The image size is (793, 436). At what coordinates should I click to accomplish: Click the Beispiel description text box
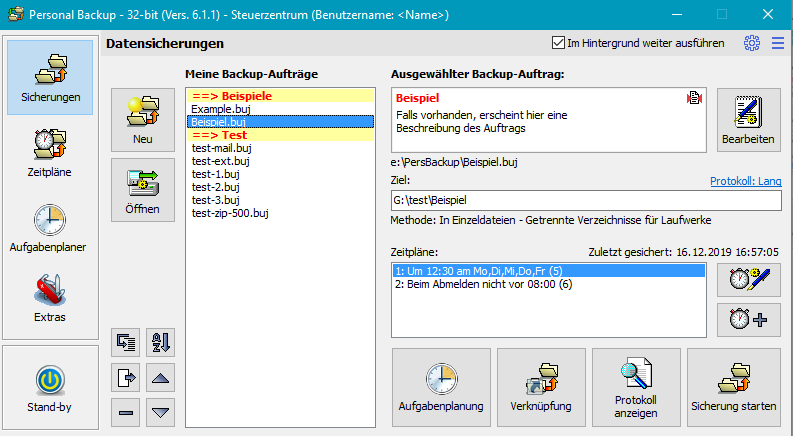(549, 120)
